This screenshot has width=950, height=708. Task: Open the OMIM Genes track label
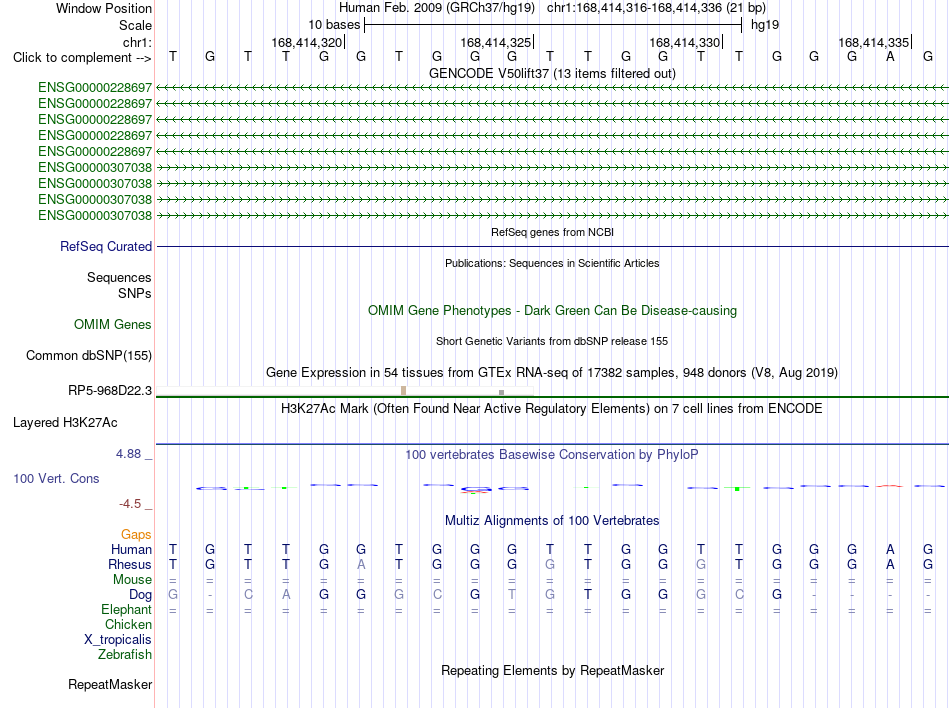click(112, 325)
